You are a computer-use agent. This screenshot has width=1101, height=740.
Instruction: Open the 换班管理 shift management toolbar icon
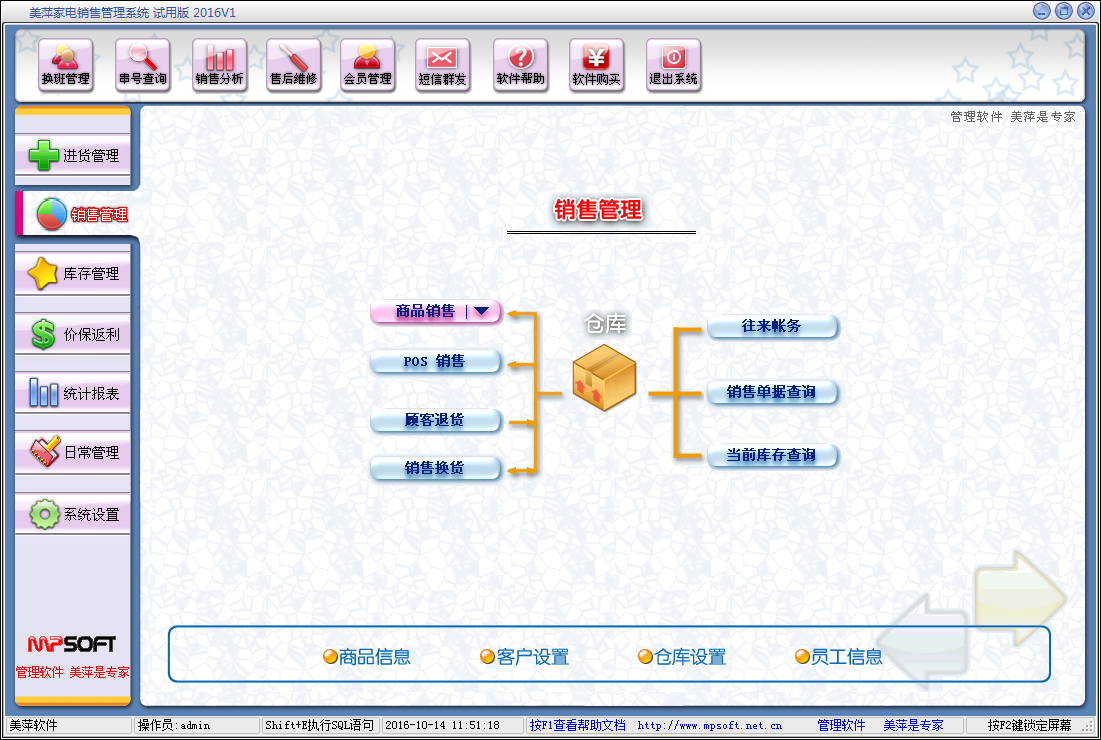tap(66, 65)
